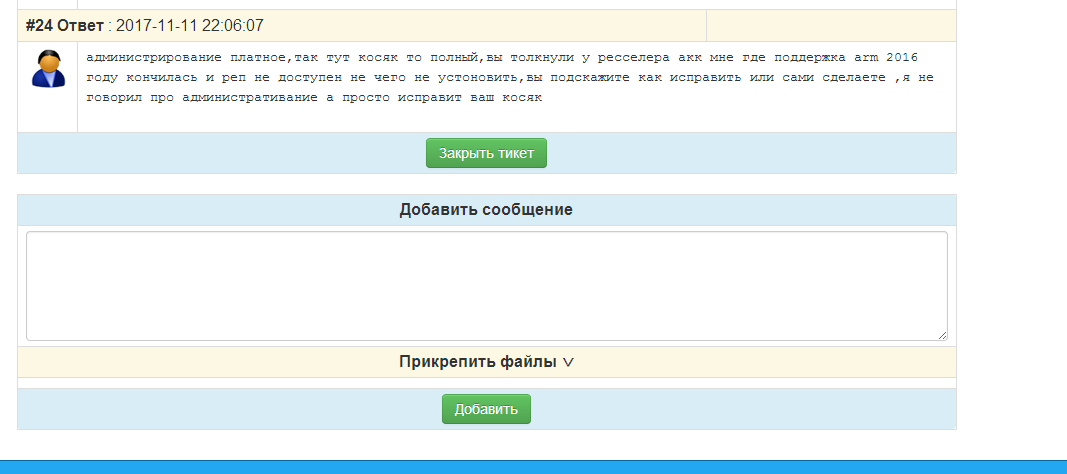
Task: Click the chevron arrow beside Прикрепить файлы
Action: [x=568, y=363]
